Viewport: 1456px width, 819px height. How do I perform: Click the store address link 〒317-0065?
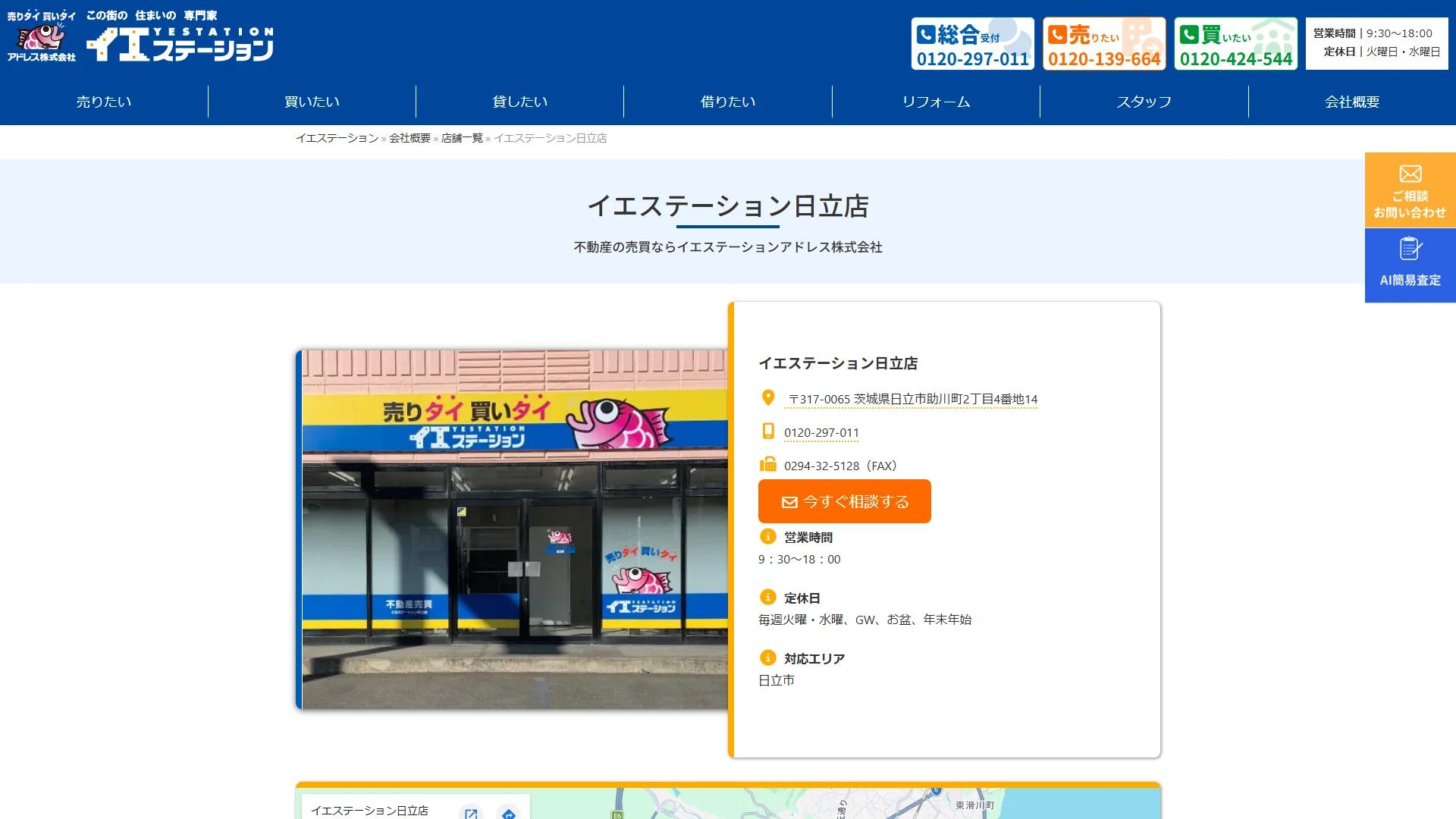click(x=912, y=399)
